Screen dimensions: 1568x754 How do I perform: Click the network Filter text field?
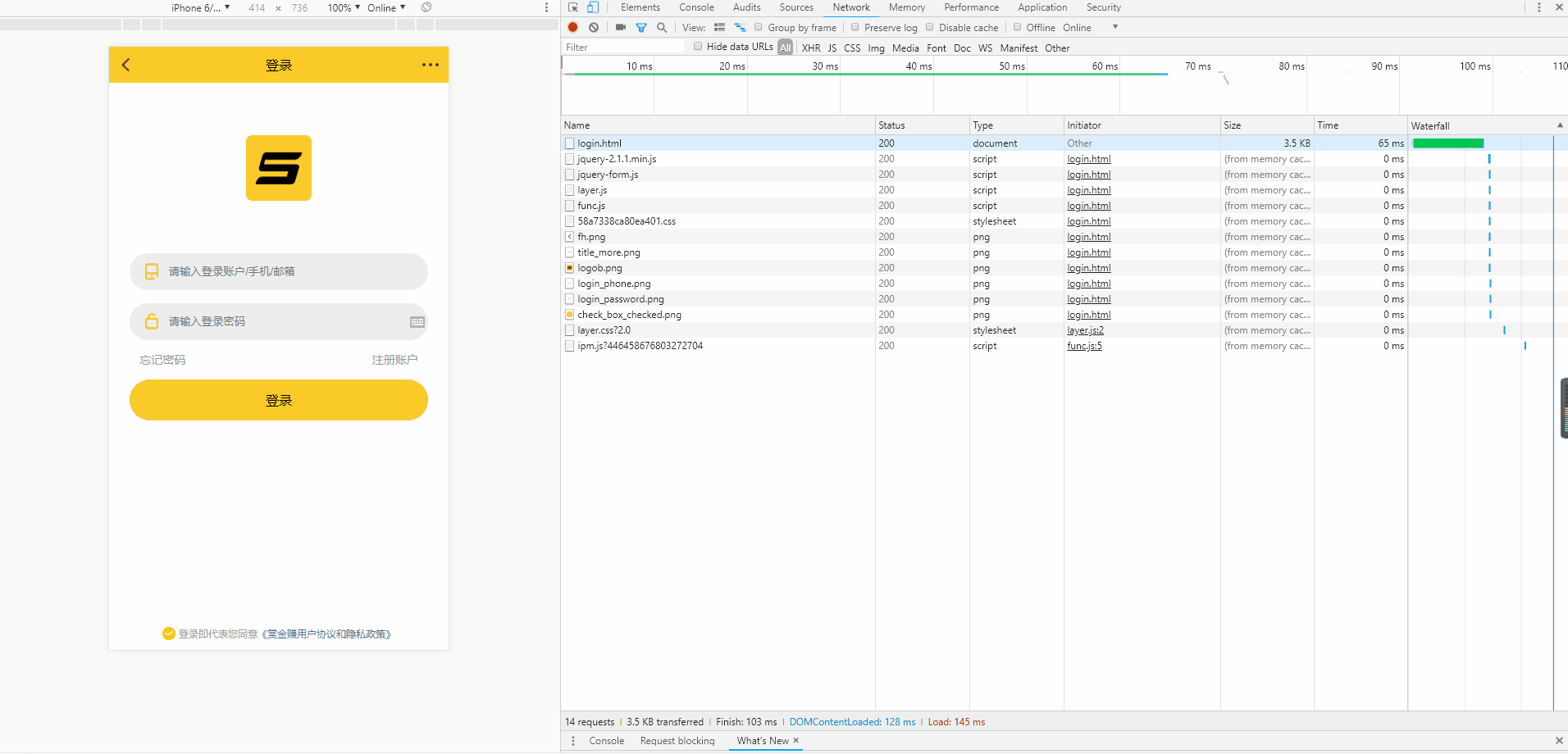tap(623, 48)
